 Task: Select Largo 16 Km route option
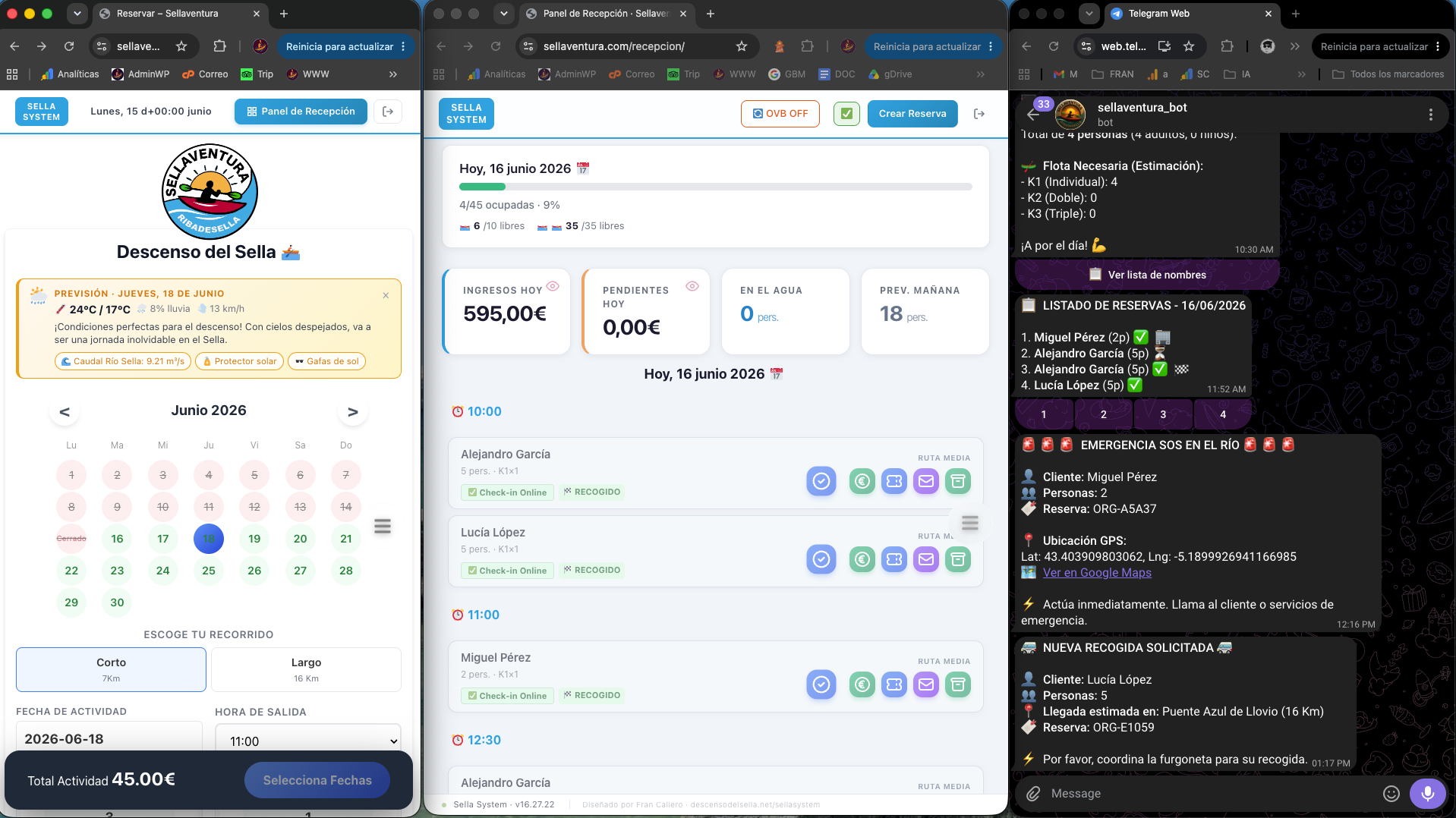tap(306, 669)
